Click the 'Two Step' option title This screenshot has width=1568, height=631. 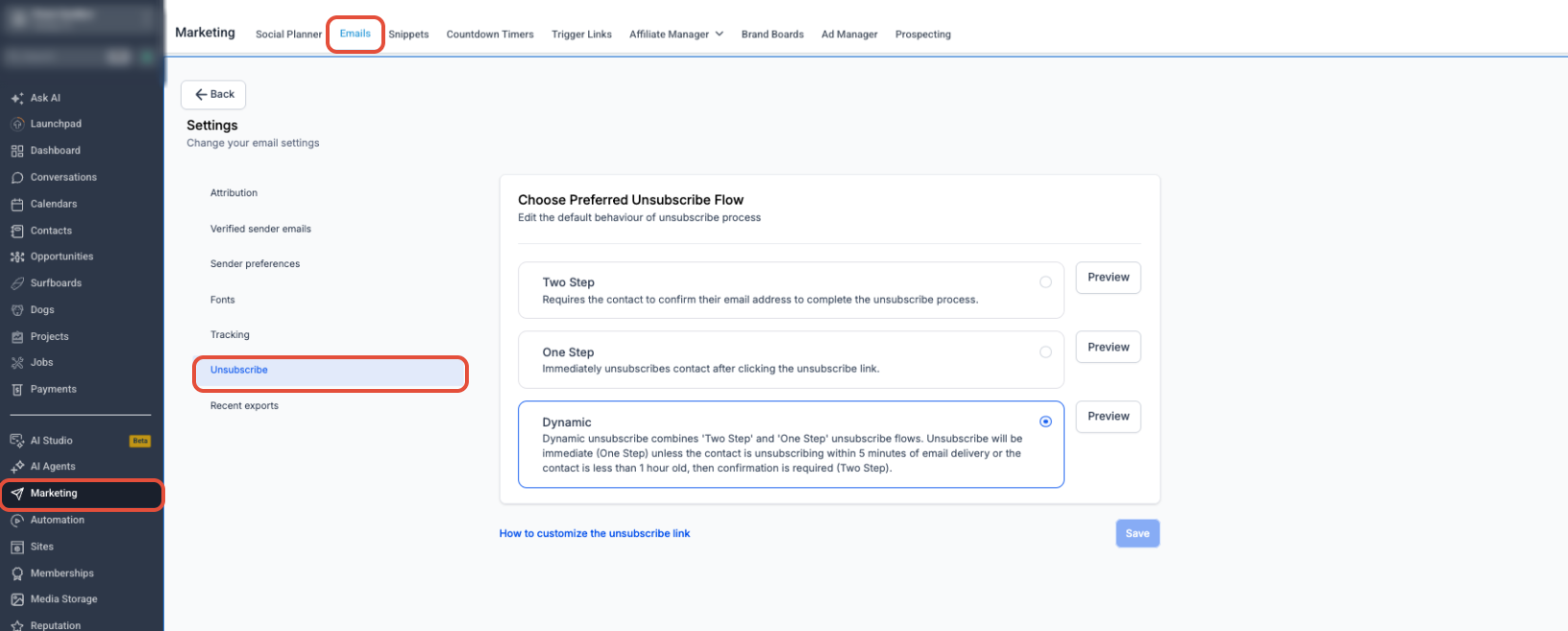[569, 282]
